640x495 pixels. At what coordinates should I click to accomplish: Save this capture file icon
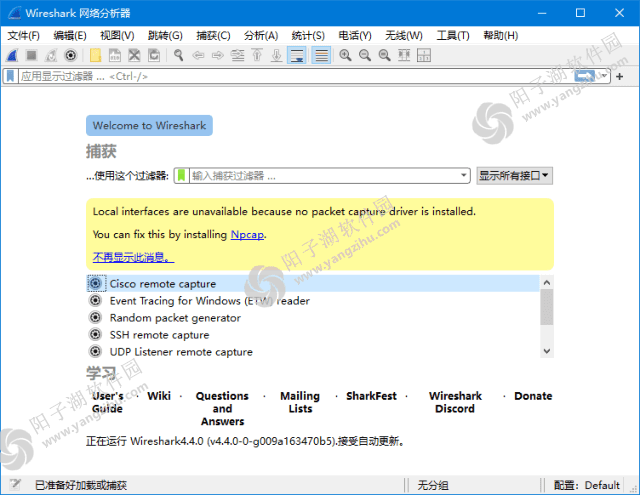(x=115, y=55)
